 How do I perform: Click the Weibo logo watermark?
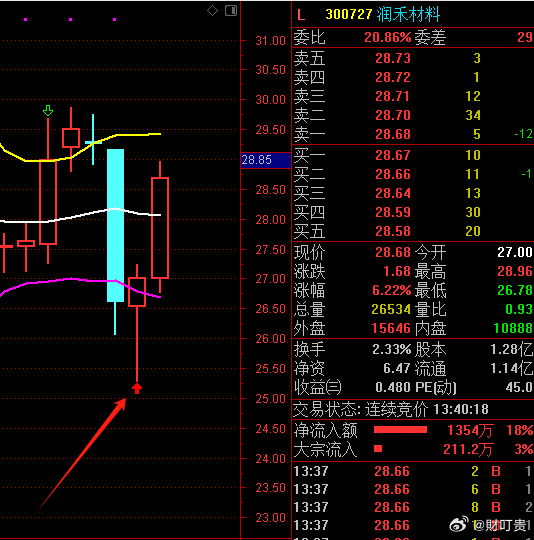[x=459, y=524]
